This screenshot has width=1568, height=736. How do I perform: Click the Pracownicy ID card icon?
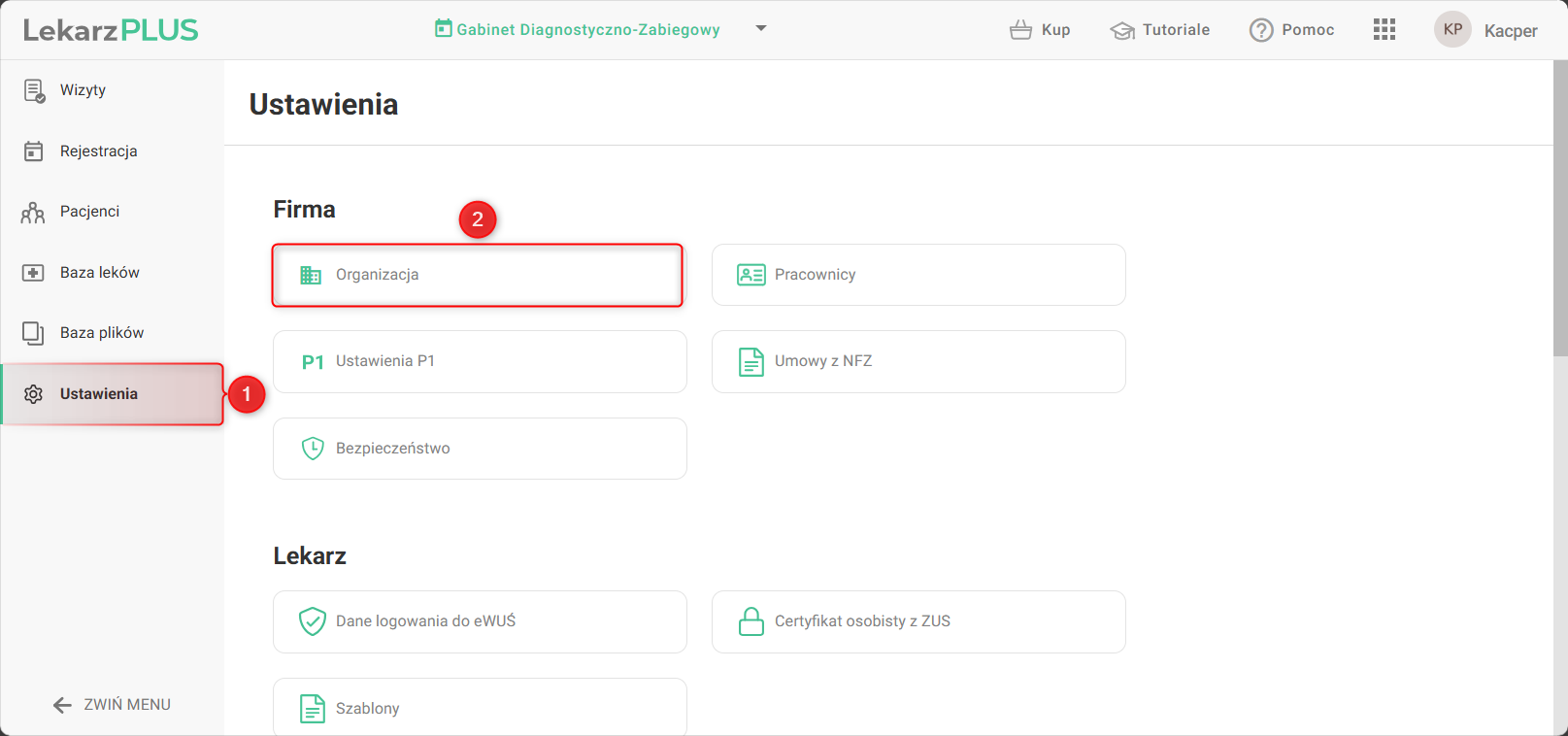[x=751, y=275]
